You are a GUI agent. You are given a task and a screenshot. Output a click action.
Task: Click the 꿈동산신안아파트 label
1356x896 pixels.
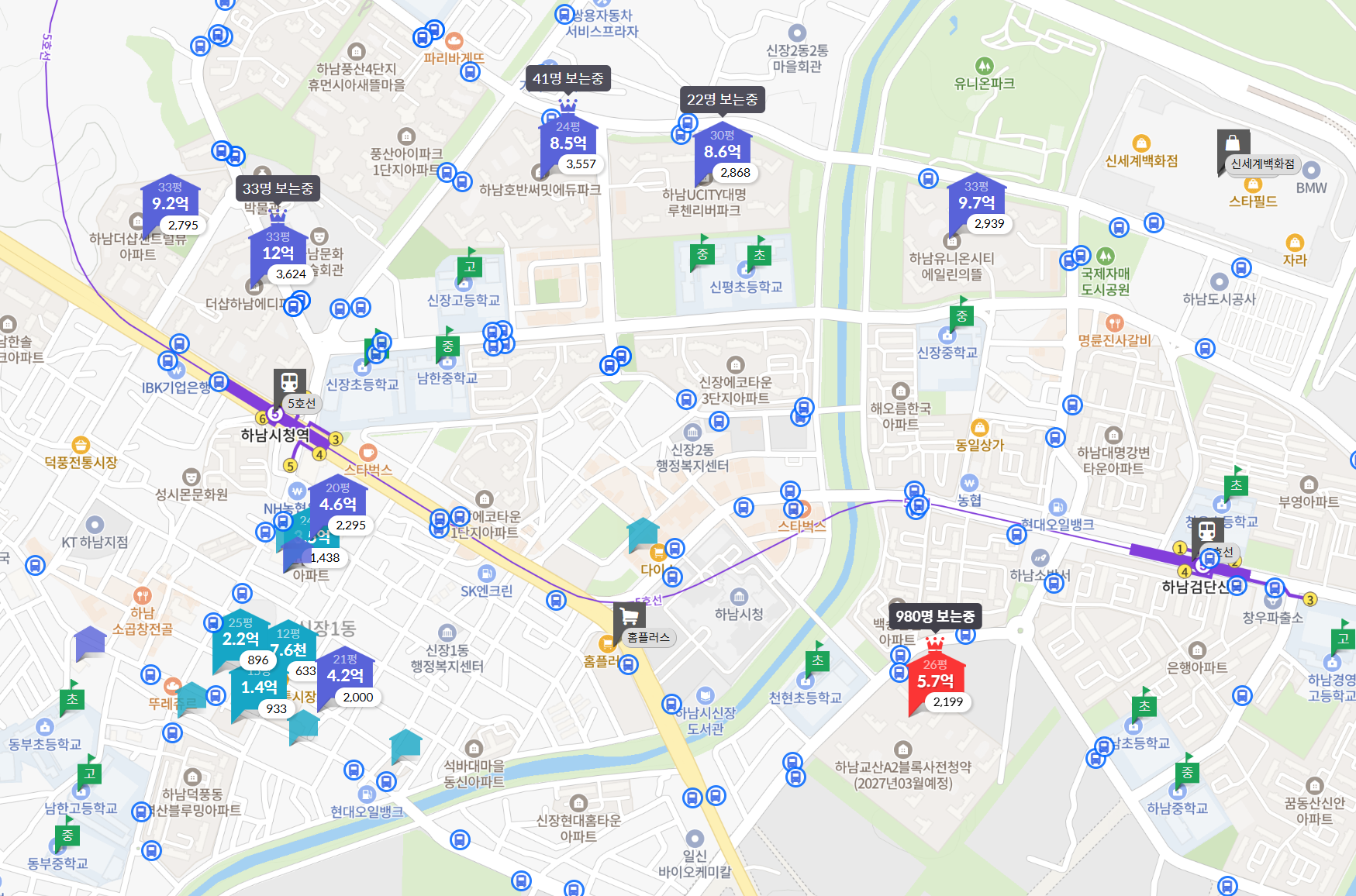(x=1315, y=811)
